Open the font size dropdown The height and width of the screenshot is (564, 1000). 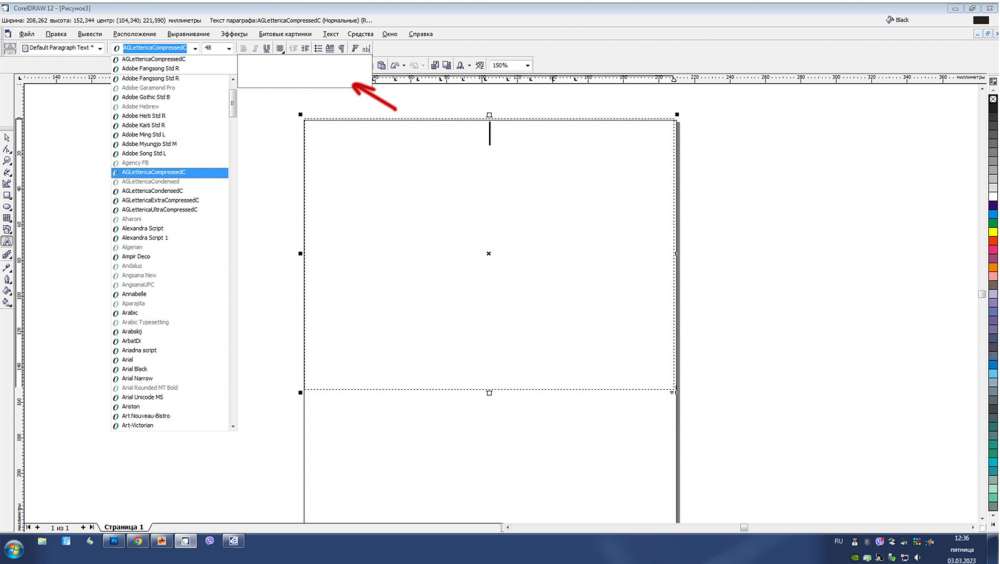(x=229, y=48)
